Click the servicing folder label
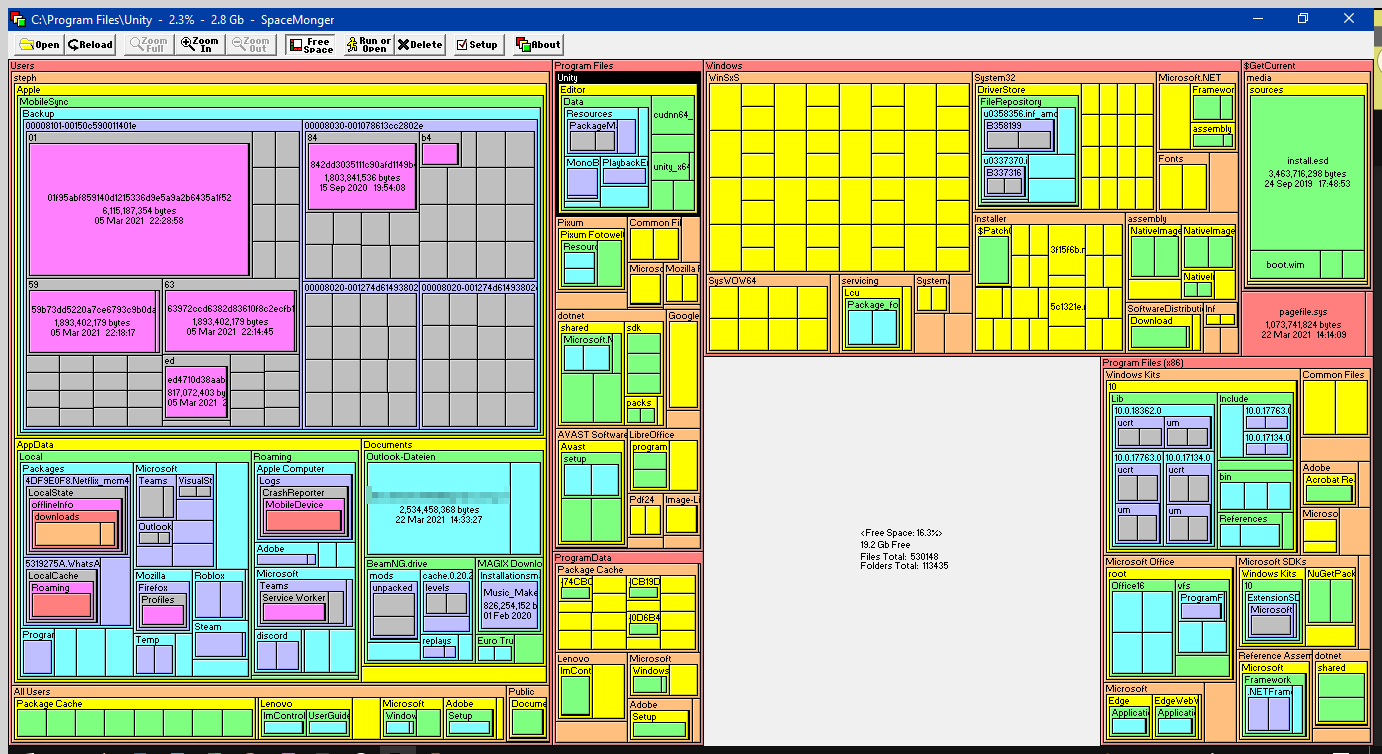 860,281
